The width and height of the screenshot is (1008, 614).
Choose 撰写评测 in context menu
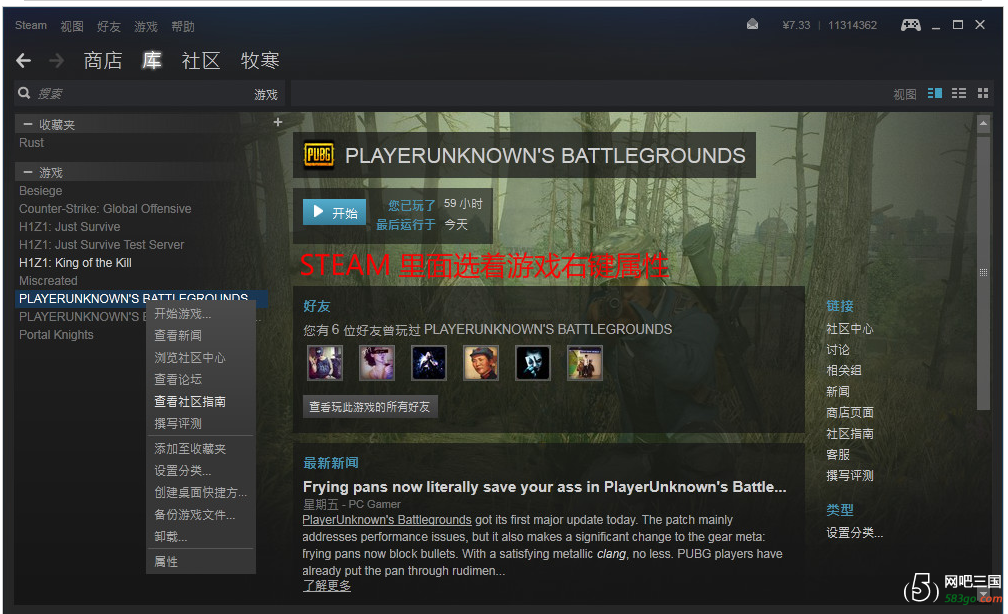(x=201, y=424)
